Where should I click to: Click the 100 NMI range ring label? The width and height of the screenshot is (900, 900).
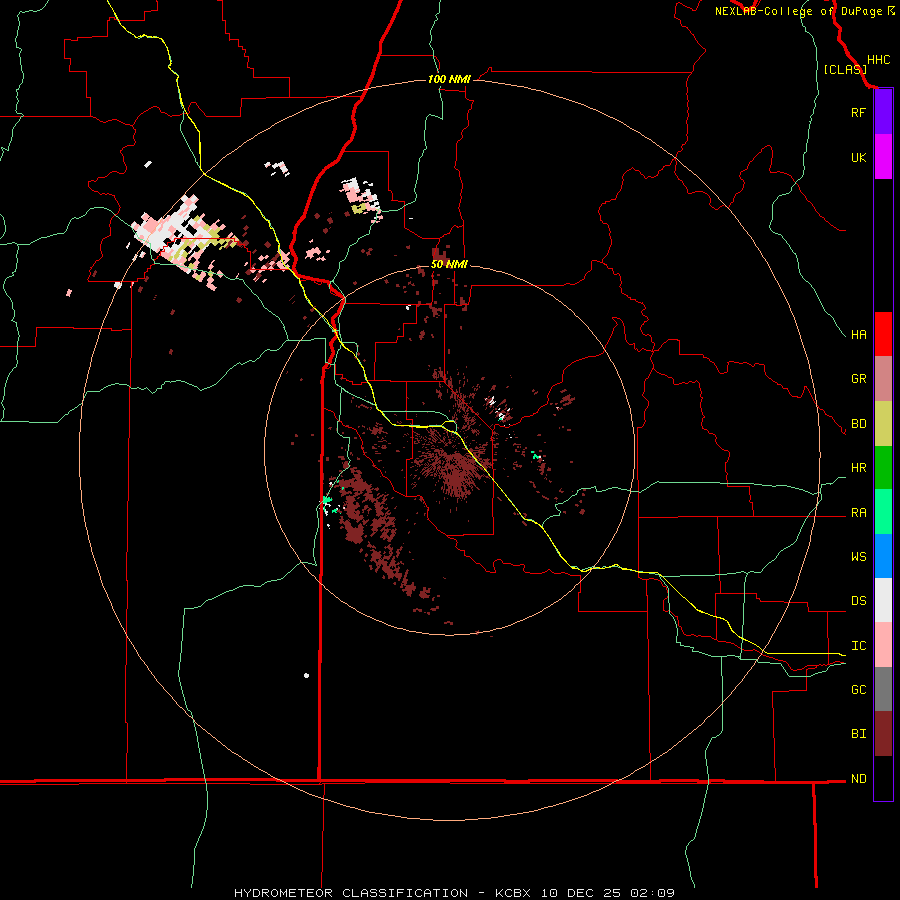[x=449, y=79]
